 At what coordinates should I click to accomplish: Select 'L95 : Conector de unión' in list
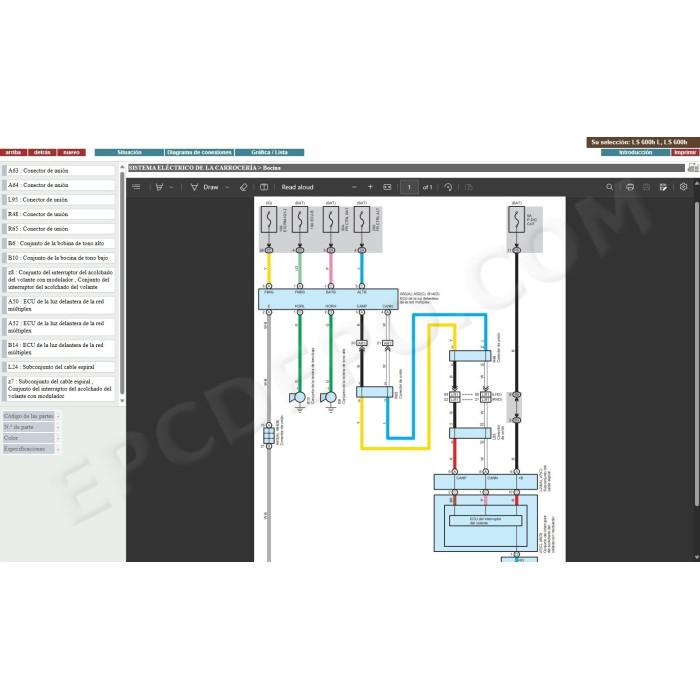(60, 200)
